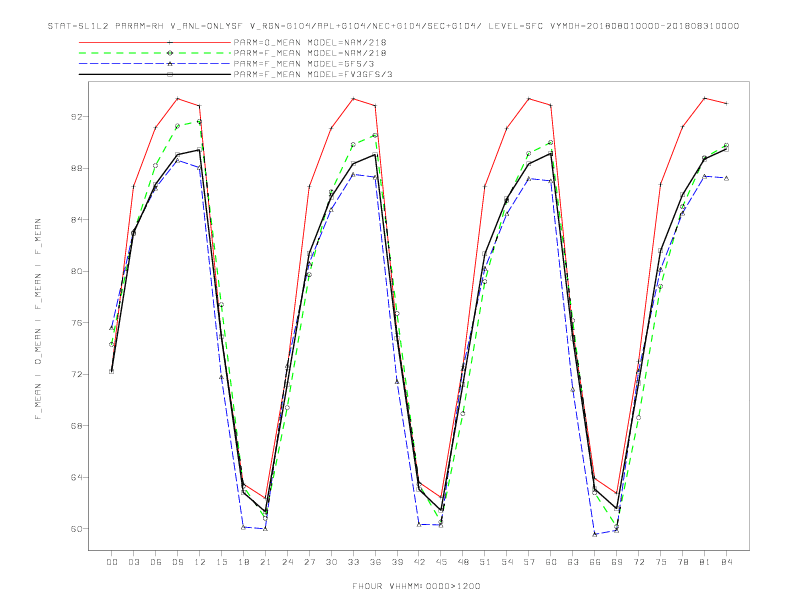Click forecast hour tick 75 on x-axis

[x=661, y=562]
